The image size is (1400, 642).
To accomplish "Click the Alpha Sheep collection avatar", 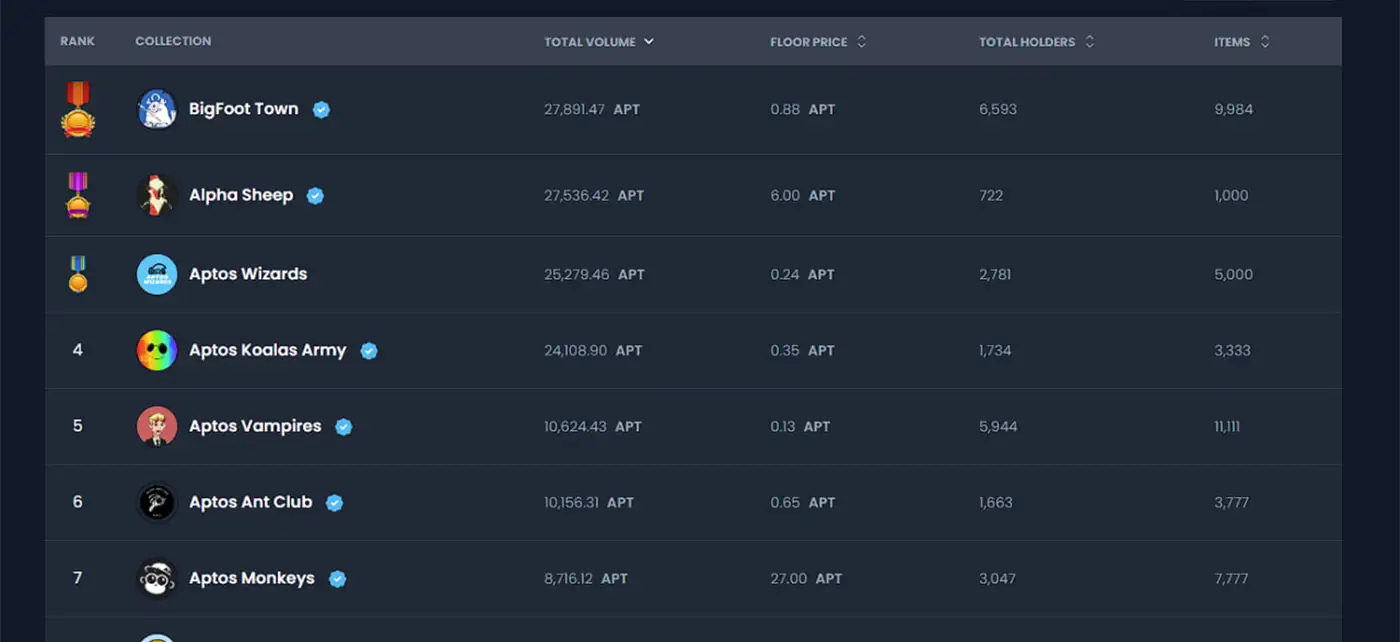I will [157, 195].
